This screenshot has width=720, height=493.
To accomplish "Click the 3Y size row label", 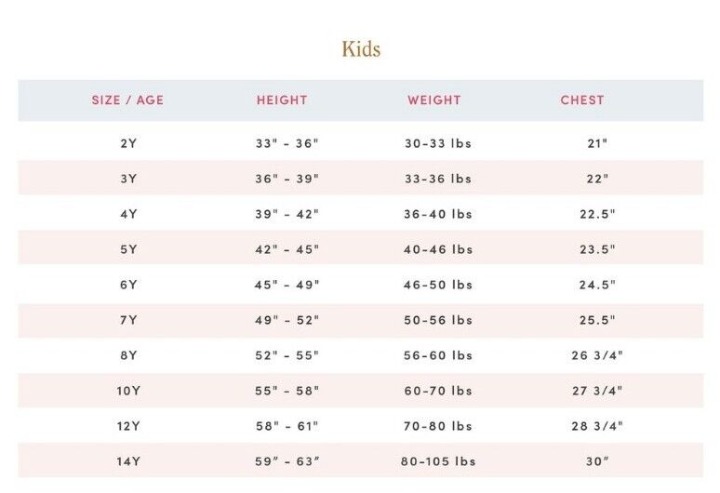I will pyautogui.click(x=129, y=179).
